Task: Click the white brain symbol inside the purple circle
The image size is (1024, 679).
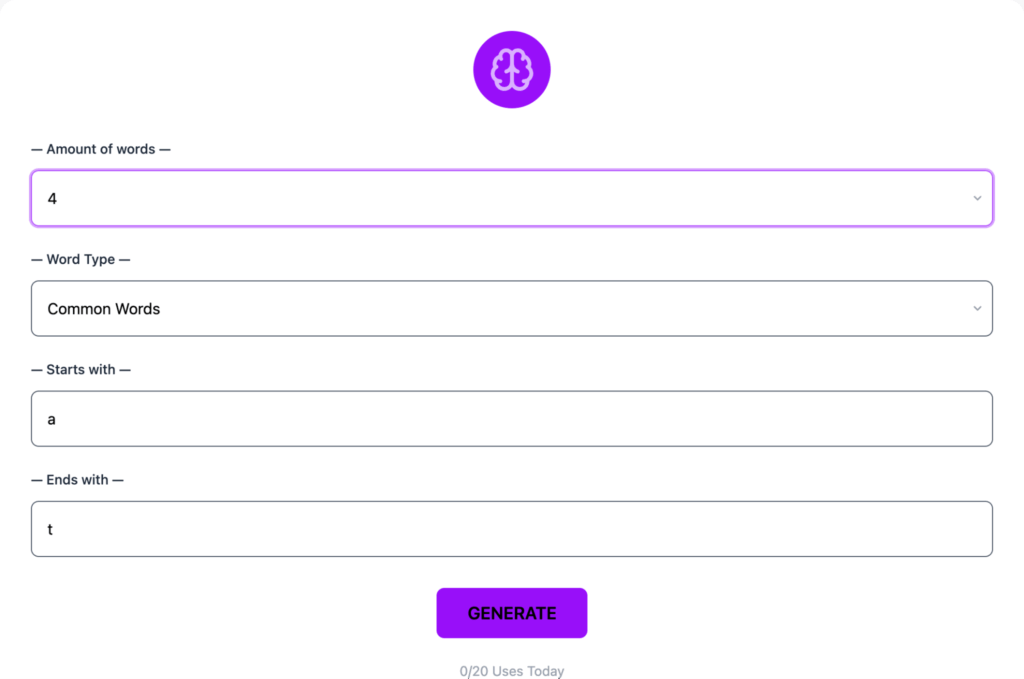Action: click(511, 70)
